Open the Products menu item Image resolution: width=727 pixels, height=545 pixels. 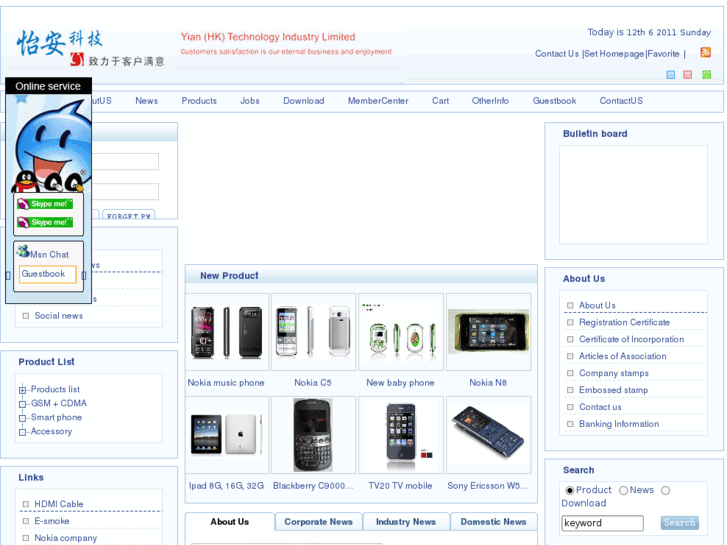coord(199,101)
